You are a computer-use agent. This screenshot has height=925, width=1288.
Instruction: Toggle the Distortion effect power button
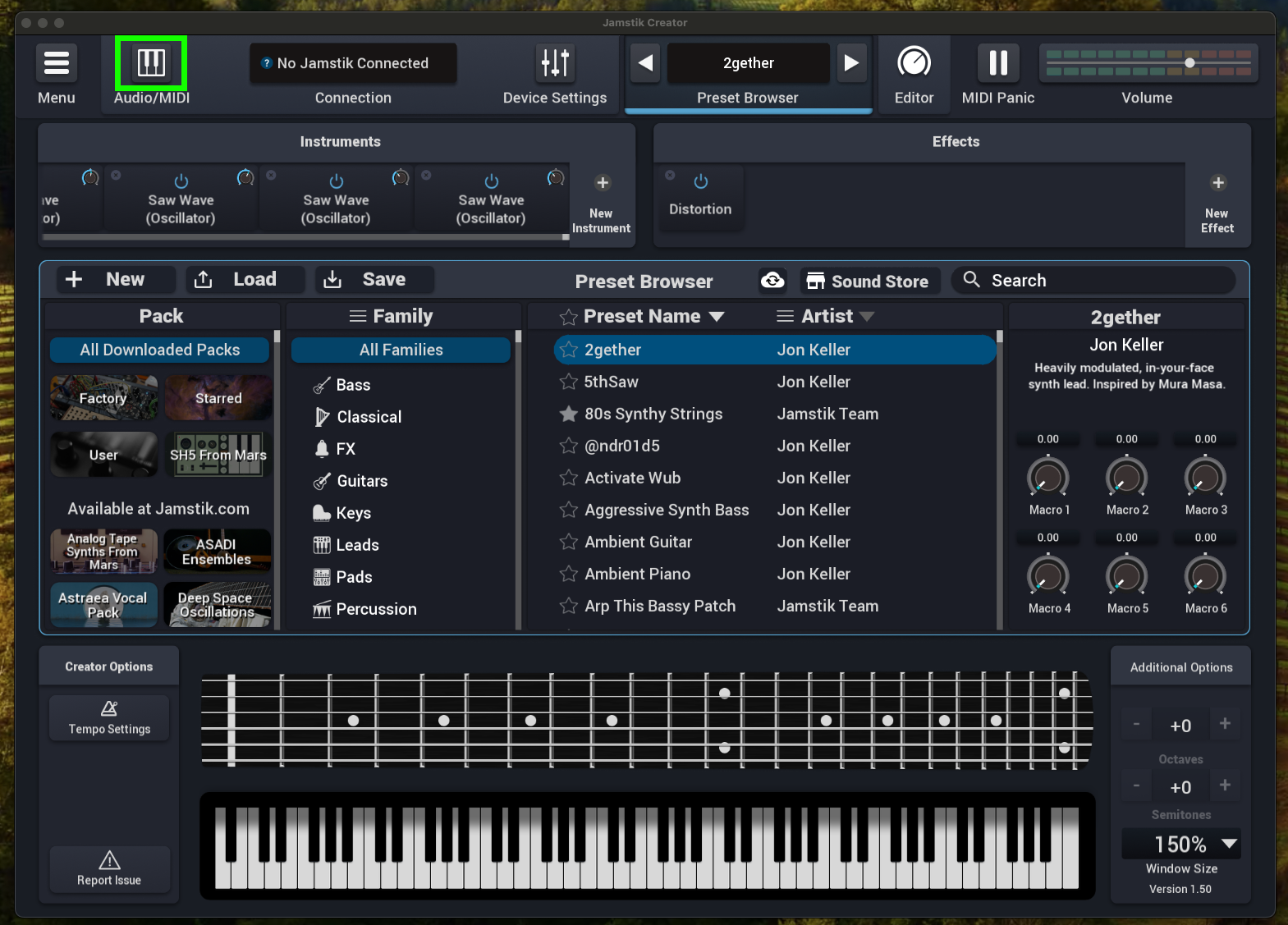701,181
